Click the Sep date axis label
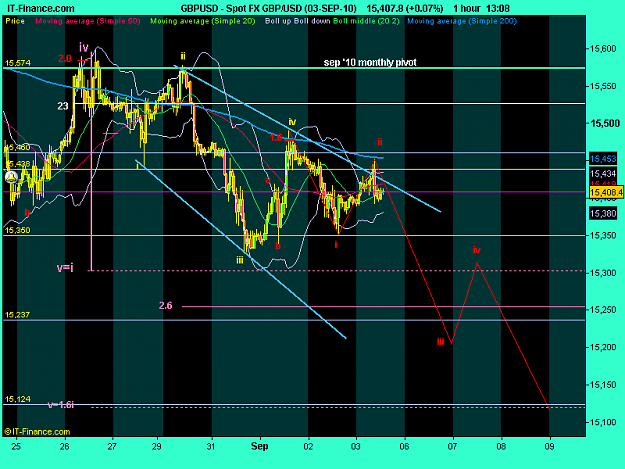 click(259, 447)
